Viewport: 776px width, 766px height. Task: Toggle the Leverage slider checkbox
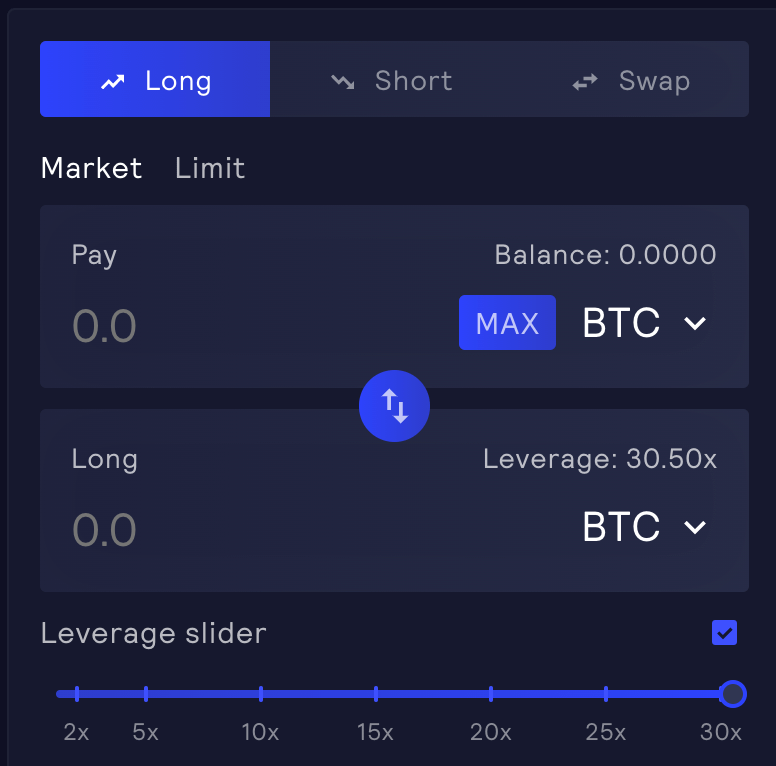click(x=724, y=632)
